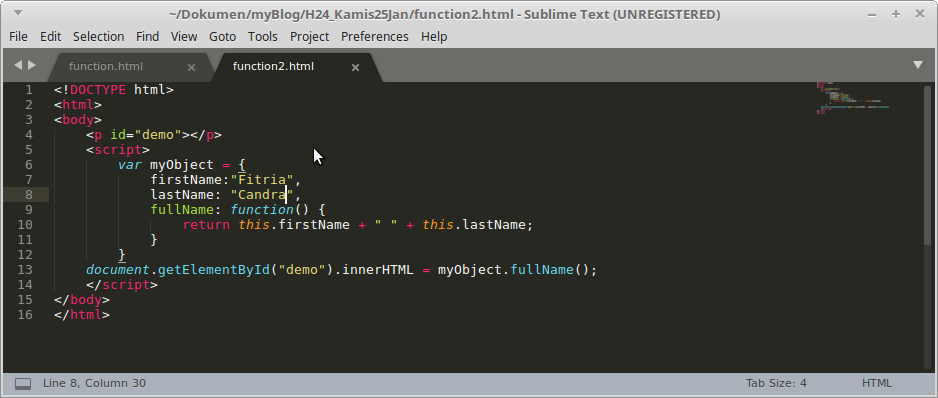Click line number 6 in gutter
Image resolution: width=938 pixels, height=398 pixels.
(x=29, y=165)
